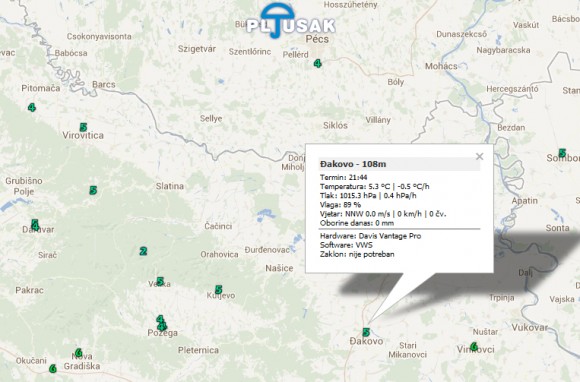580x382 pixels.
Task: Click the Pljusak umbrella logo
Action: tap(291, 21)
